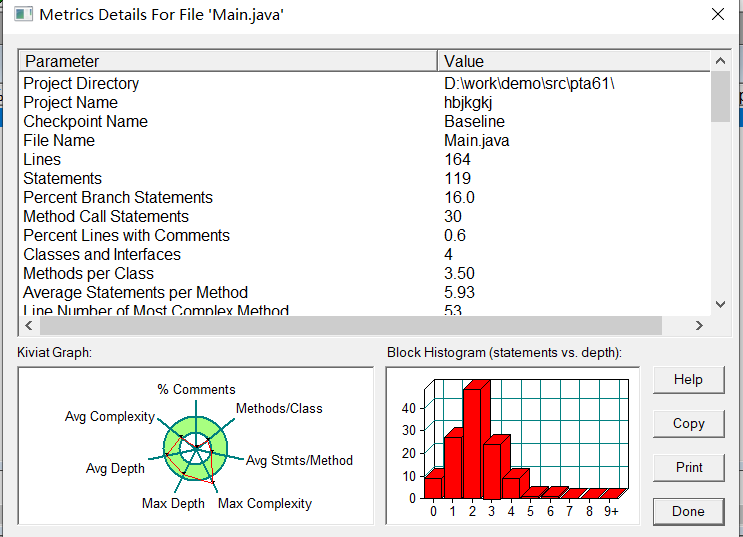Click the value 119
Screen dimensions: 743x537
457,178
